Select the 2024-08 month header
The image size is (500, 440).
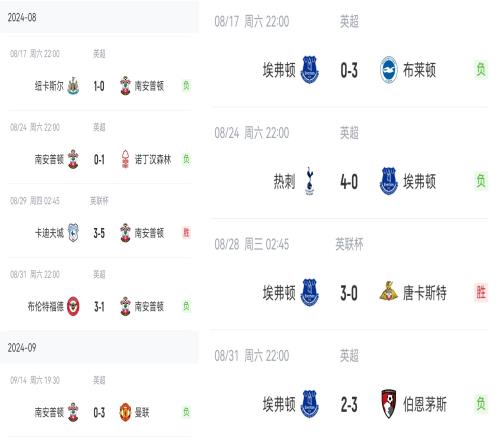point(99,17)
